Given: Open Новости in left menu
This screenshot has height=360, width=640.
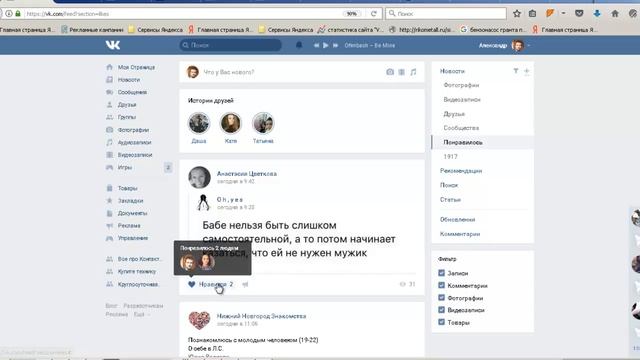Looking at the screenshot, I should [x=129, y=80].
